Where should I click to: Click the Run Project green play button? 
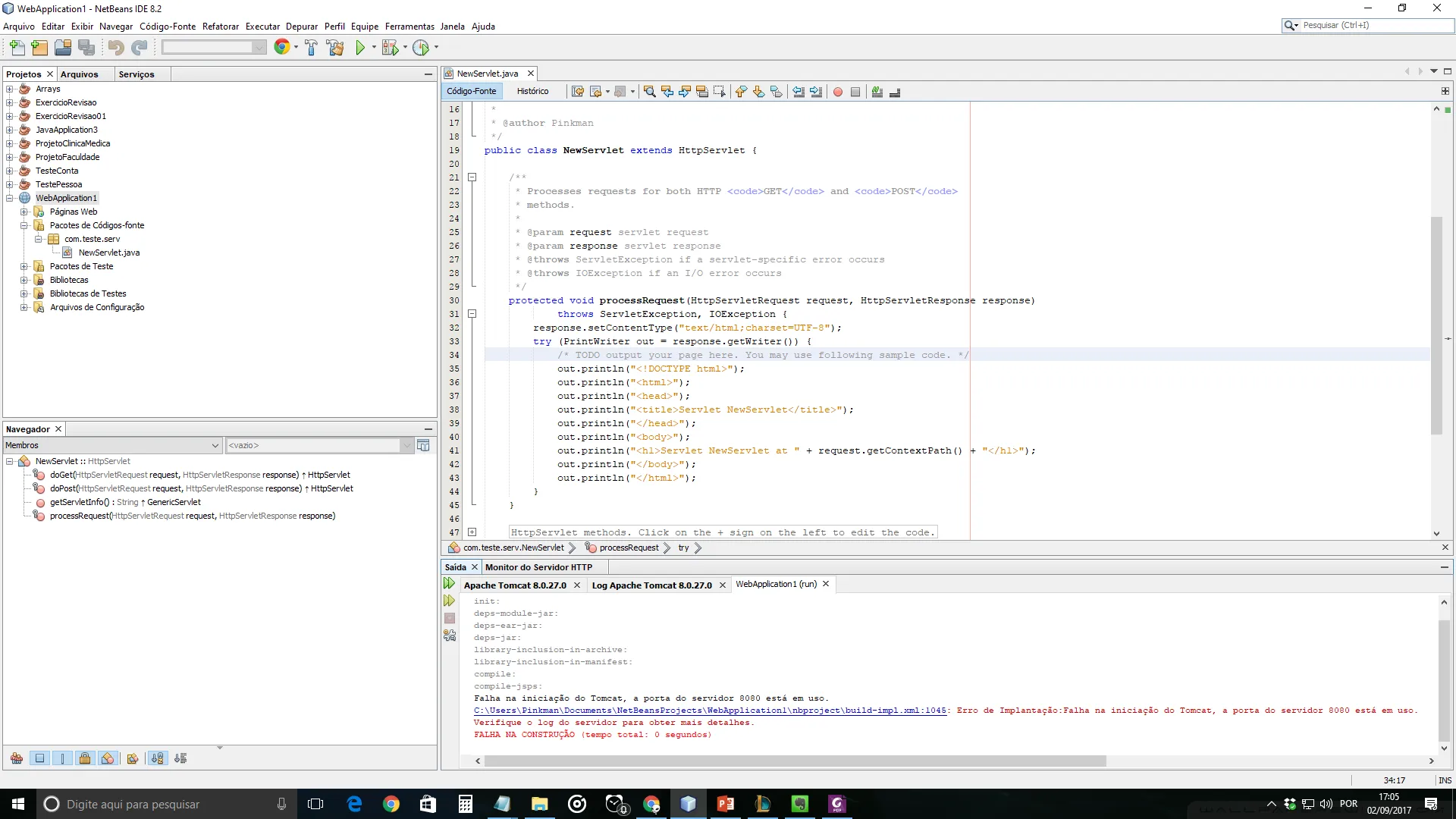[360, 48]
